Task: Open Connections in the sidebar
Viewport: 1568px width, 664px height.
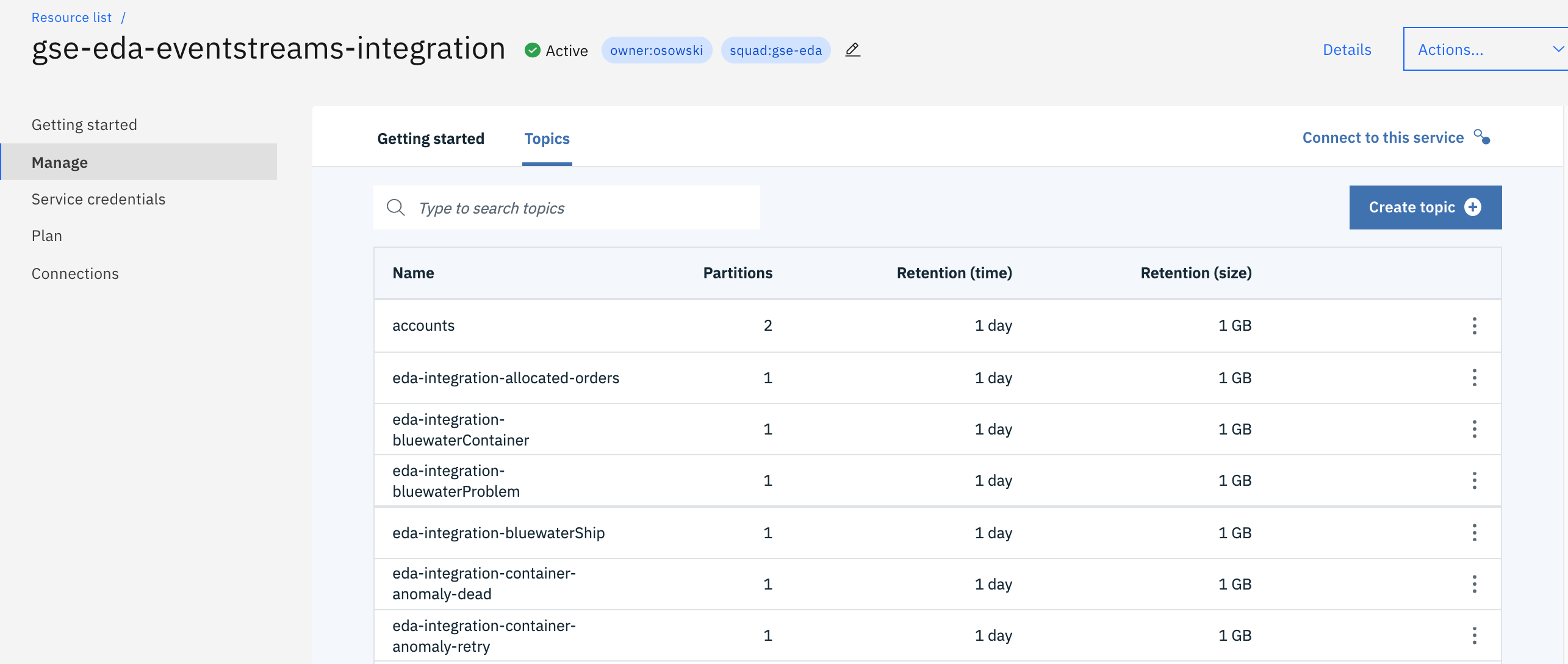Action: point(75,273)
